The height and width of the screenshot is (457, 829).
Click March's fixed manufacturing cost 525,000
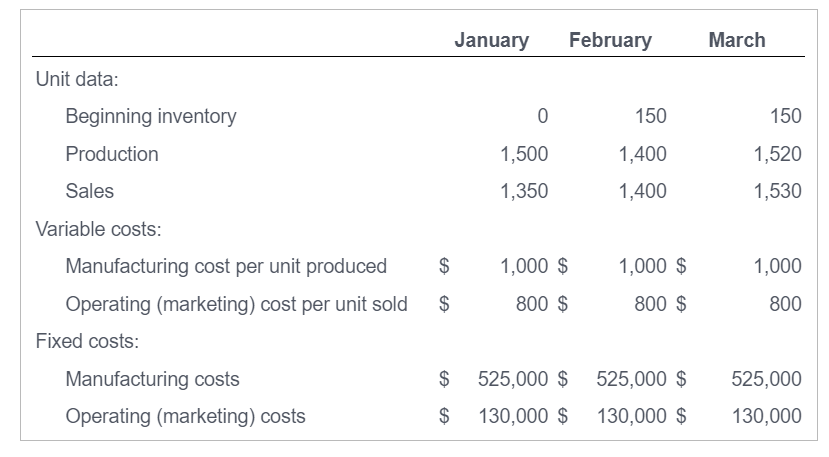pos(766,379)
